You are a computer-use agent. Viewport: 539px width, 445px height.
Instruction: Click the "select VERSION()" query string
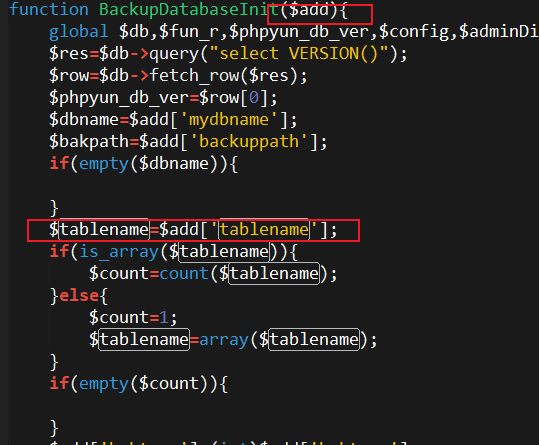point(299,54)
